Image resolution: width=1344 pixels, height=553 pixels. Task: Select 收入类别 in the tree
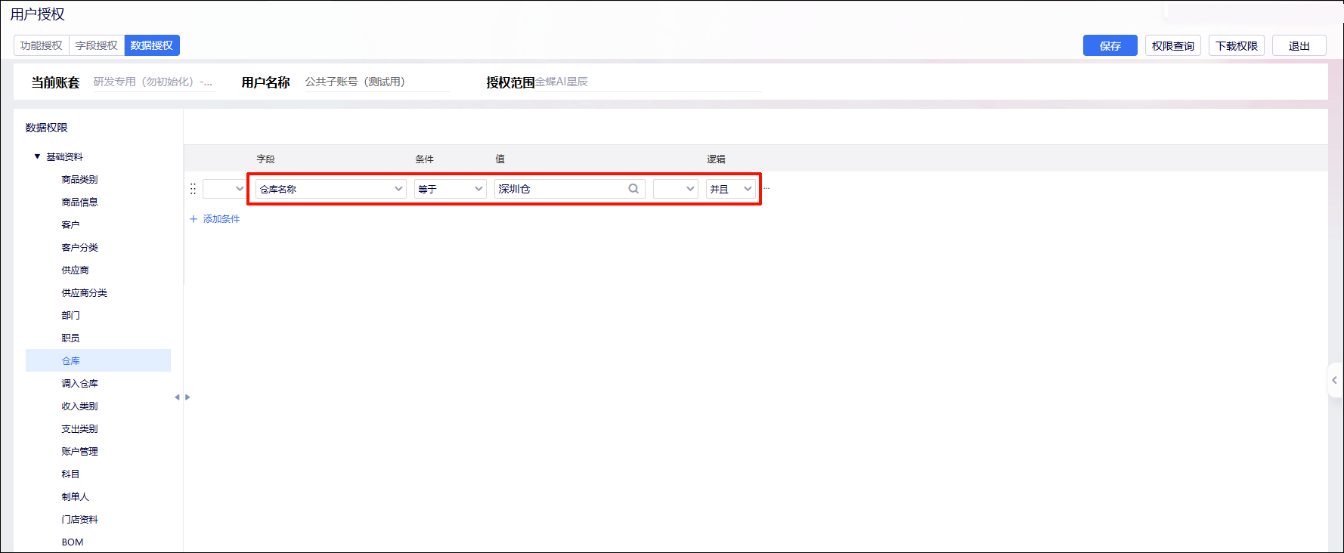coord(79,406)
